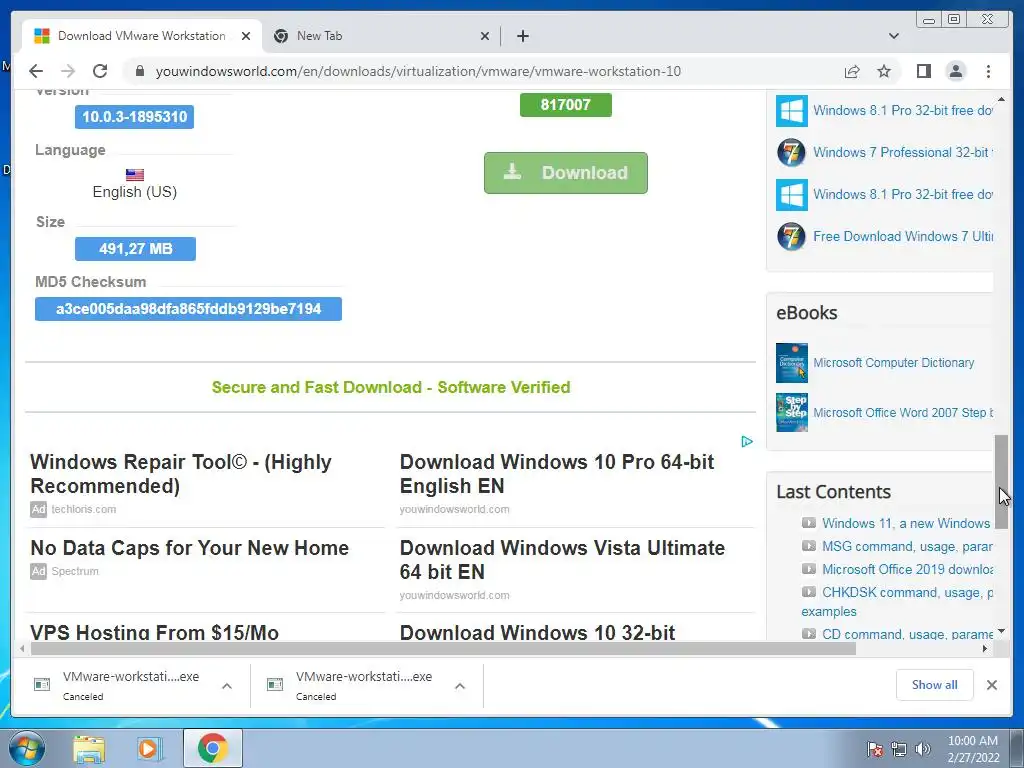The image size is (1024, 768).
Task: Open Windows Repair Tool ad
Action: coord(181,474)
